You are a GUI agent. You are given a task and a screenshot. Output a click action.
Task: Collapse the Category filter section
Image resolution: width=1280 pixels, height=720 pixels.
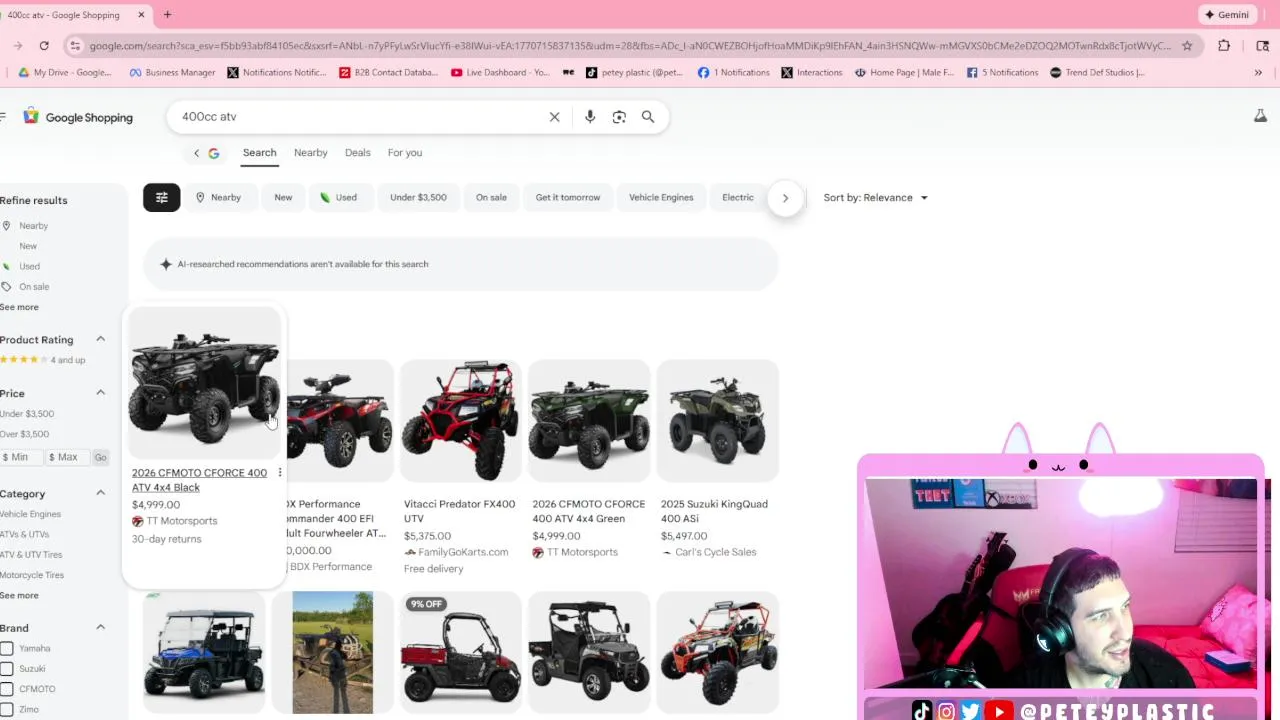pyautogui.click(x=100, y=493)
